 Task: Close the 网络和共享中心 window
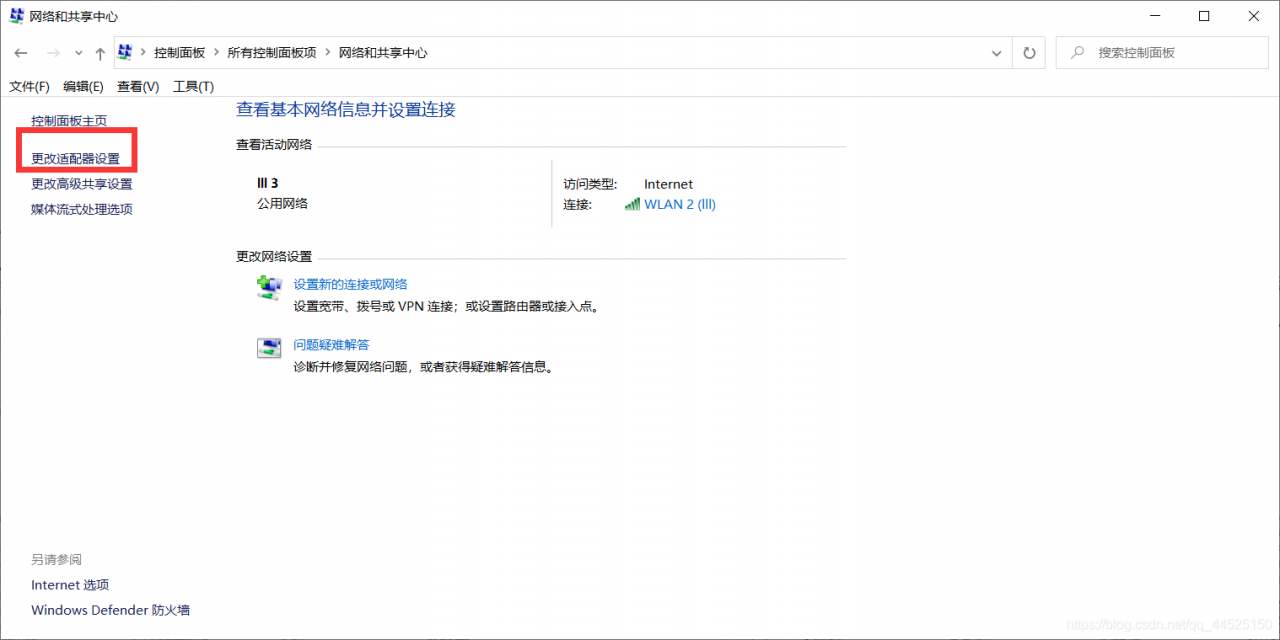click(1254, 16)
